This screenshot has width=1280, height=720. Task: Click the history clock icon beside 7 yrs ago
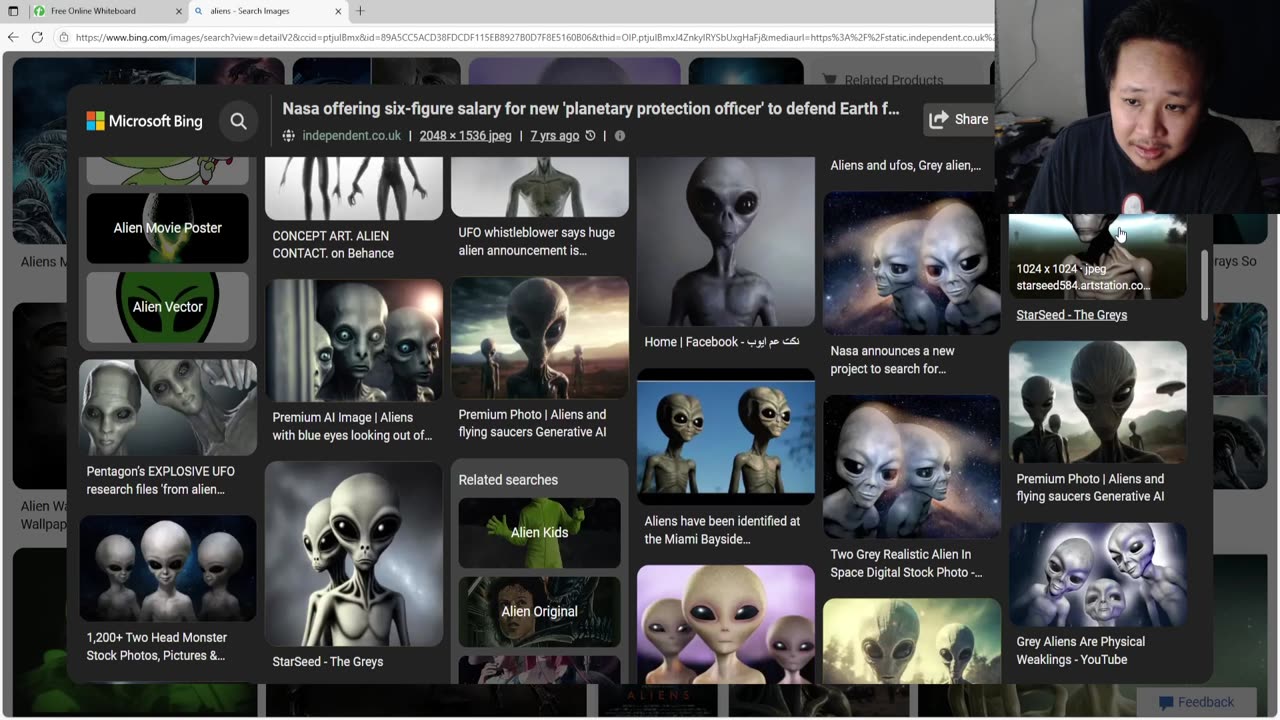[x=590, y=136]
